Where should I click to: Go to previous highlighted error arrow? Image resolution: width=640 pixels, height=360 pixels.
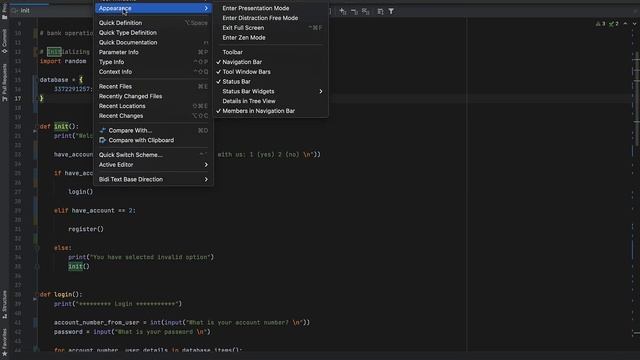tap(625, 24)
